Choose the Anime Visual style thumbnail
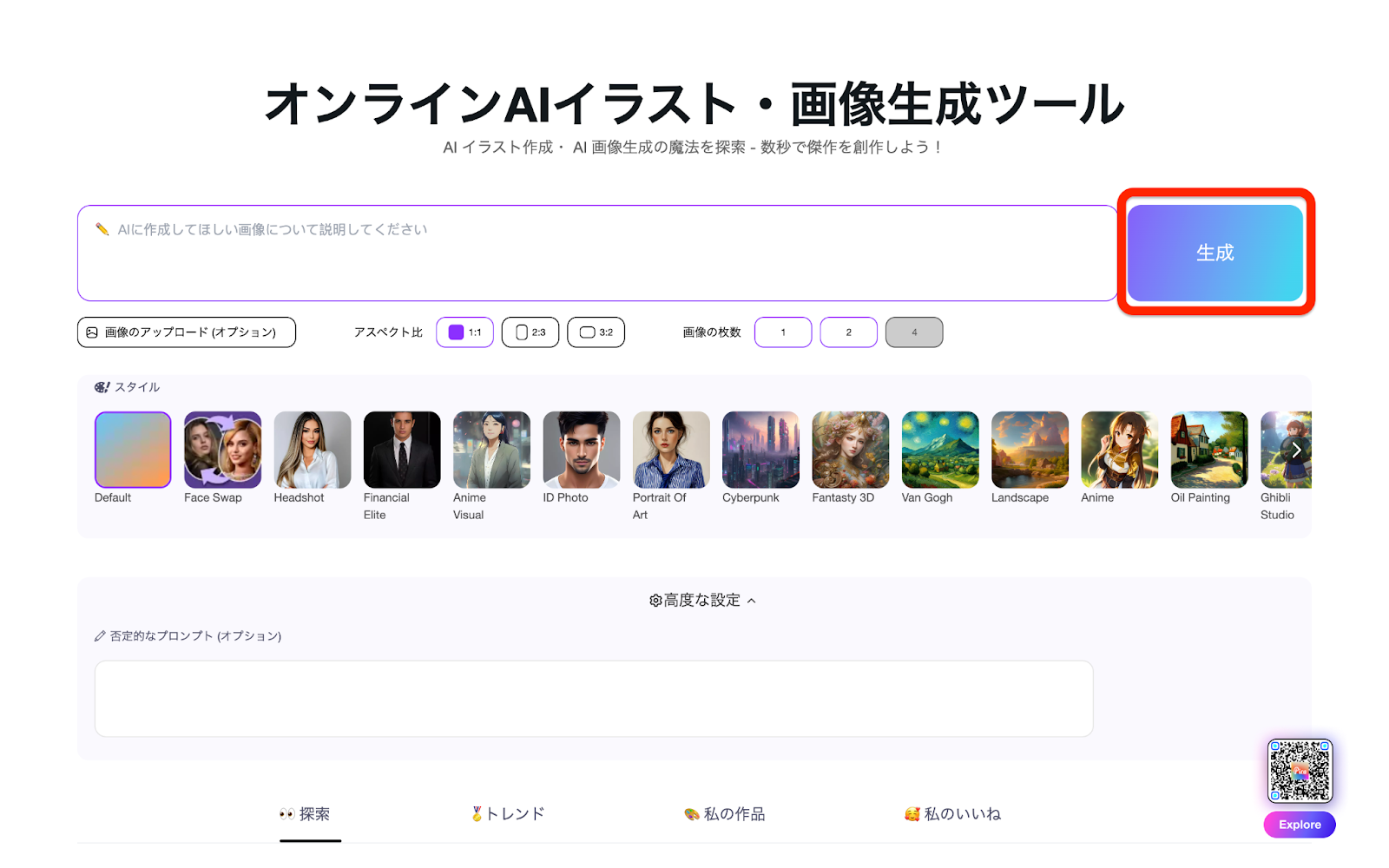 [491, 450]
